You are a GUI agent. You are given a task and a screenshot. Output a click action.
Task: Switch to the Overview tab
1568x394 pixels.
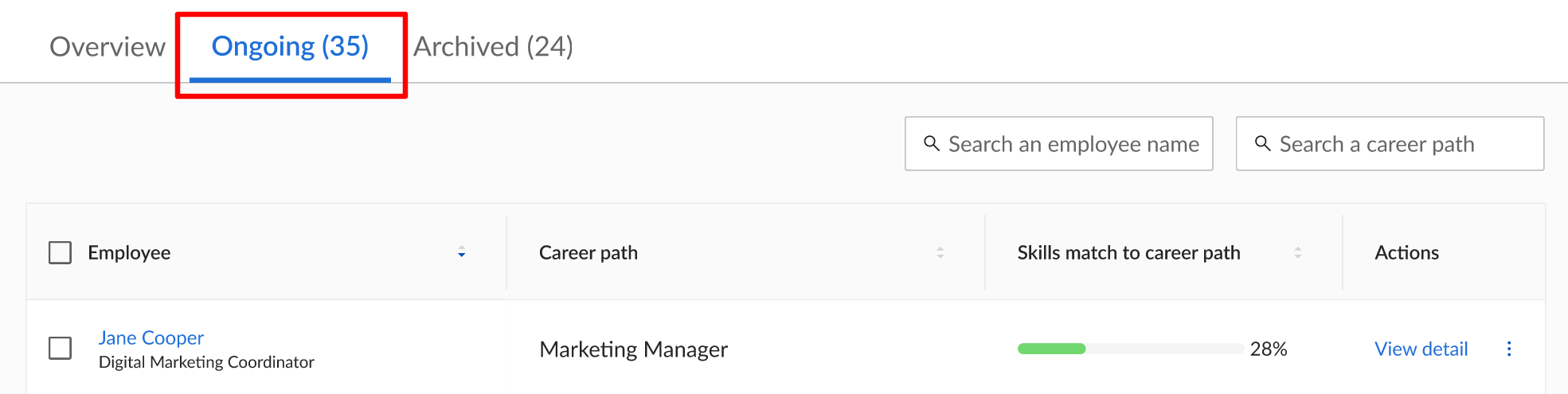[x=108, y=46]
